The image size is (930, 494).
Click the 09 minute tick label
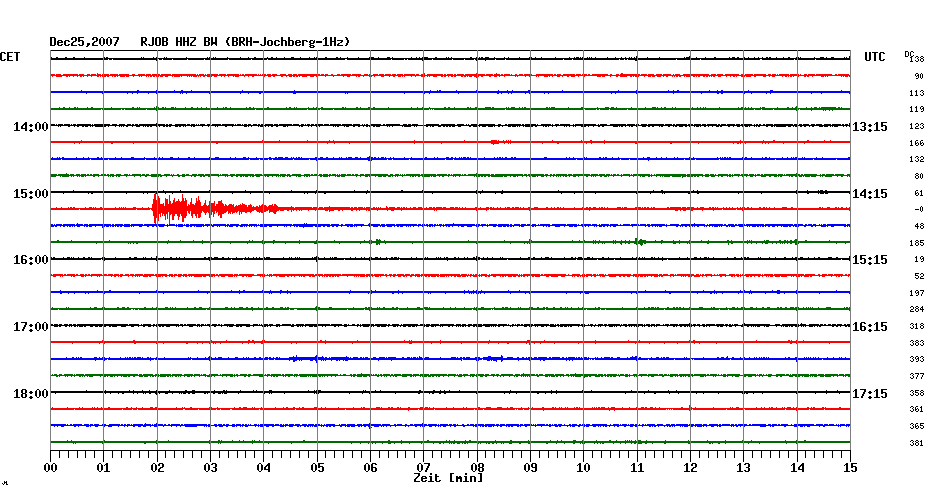(x=530, y=468)
